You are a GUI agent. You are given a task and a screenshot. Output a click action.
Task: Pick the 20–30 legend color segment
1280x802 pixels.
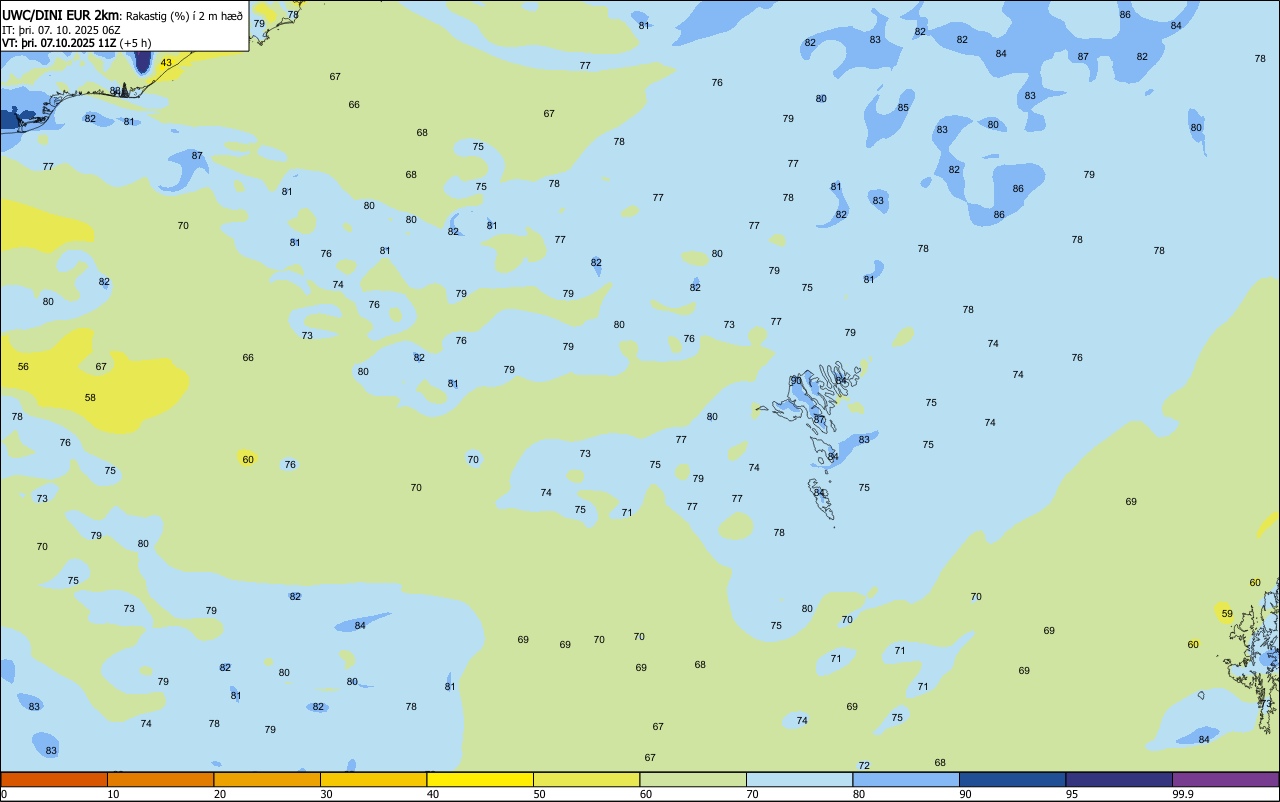267,779
